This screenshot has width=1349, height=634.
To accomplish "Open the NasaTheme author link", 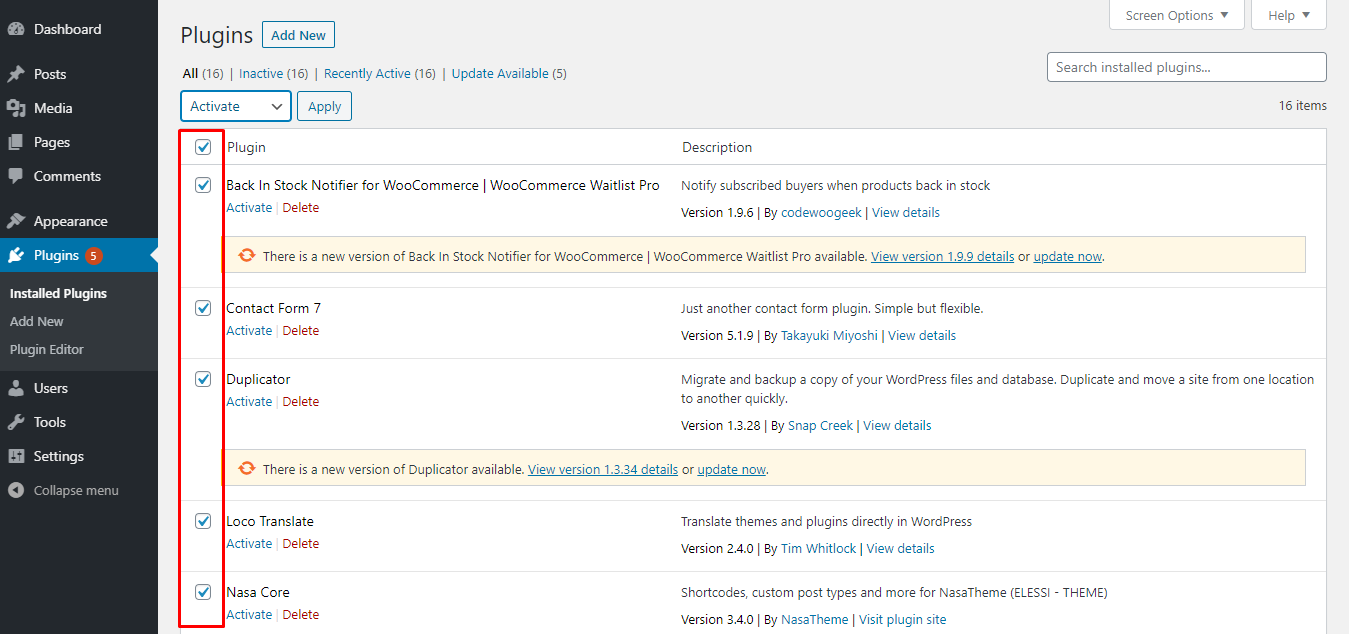I will [x=814, y=619].
